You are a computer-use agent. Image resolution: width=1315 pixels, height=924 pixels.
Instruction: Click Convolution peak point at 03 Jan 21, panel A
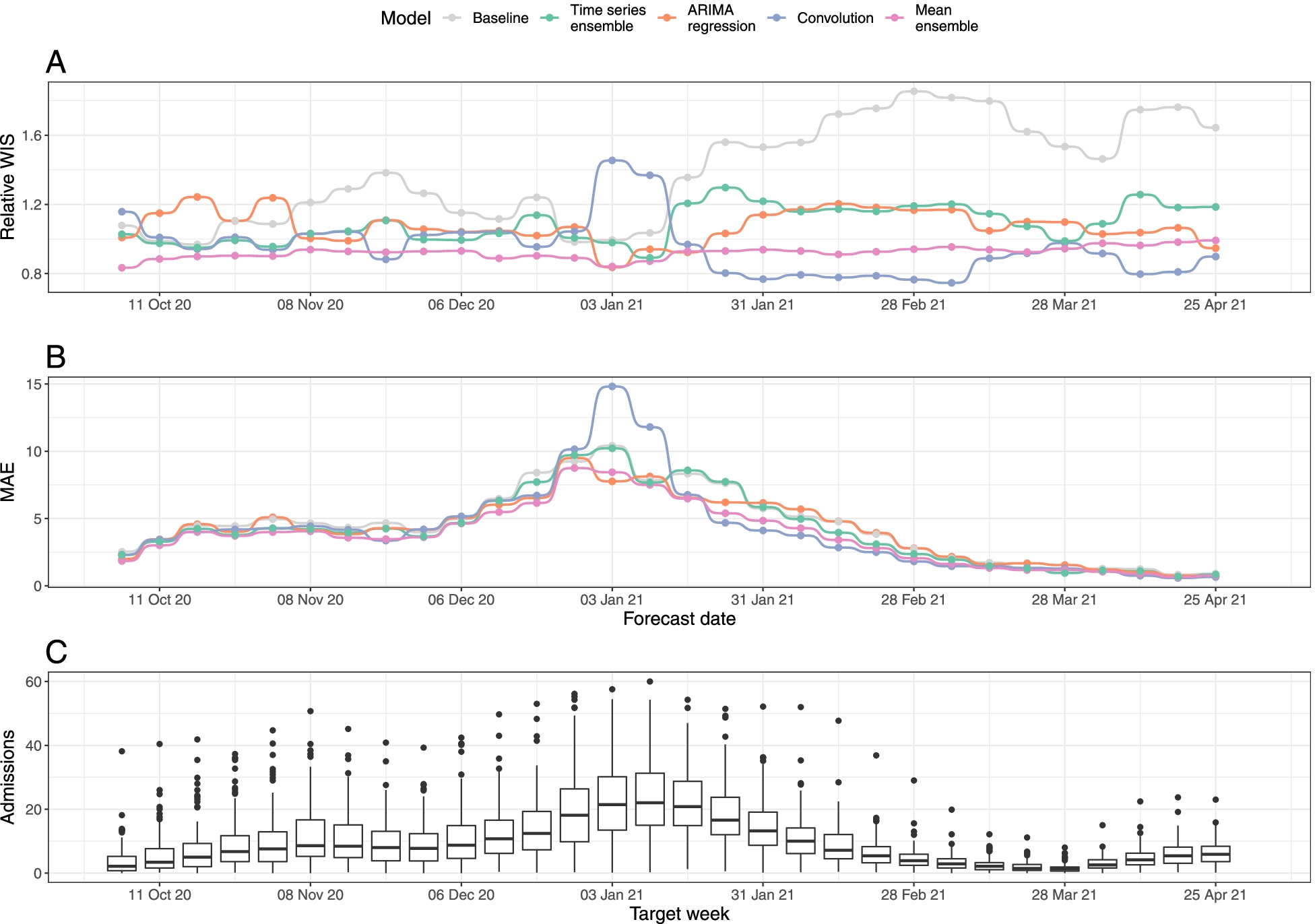coord(612,160)
